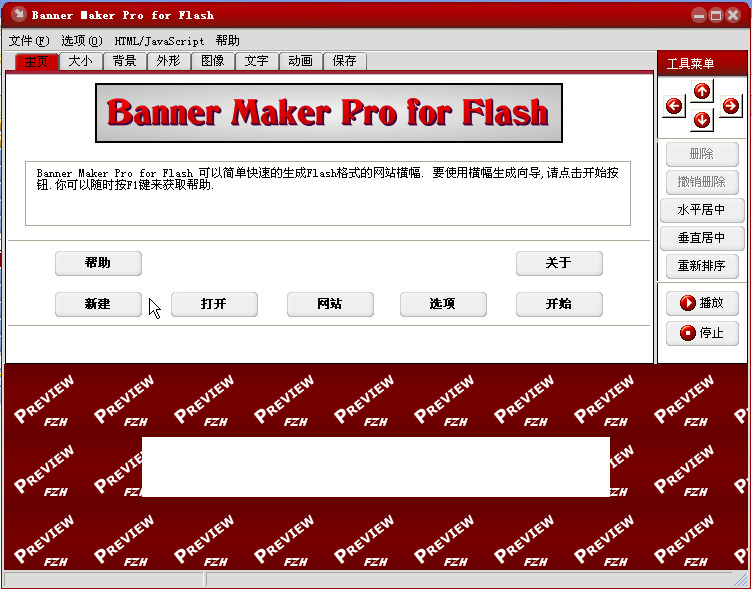Screen dimensions: 752x589
Task: Click the 垂直居中 button
Action: [702, 238]
